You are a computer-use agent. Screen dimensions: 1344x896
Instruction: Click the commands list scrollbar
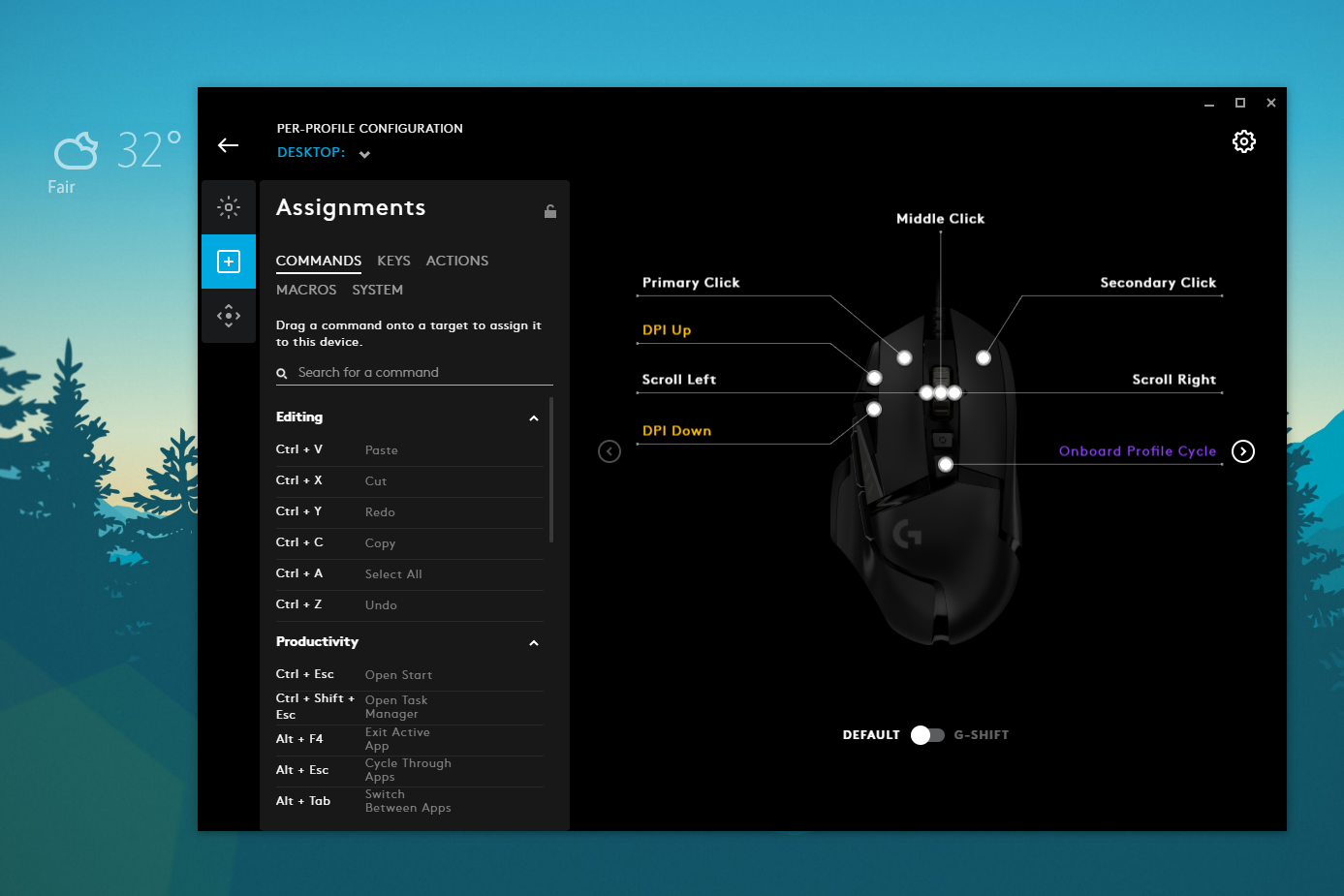point(551,470)
